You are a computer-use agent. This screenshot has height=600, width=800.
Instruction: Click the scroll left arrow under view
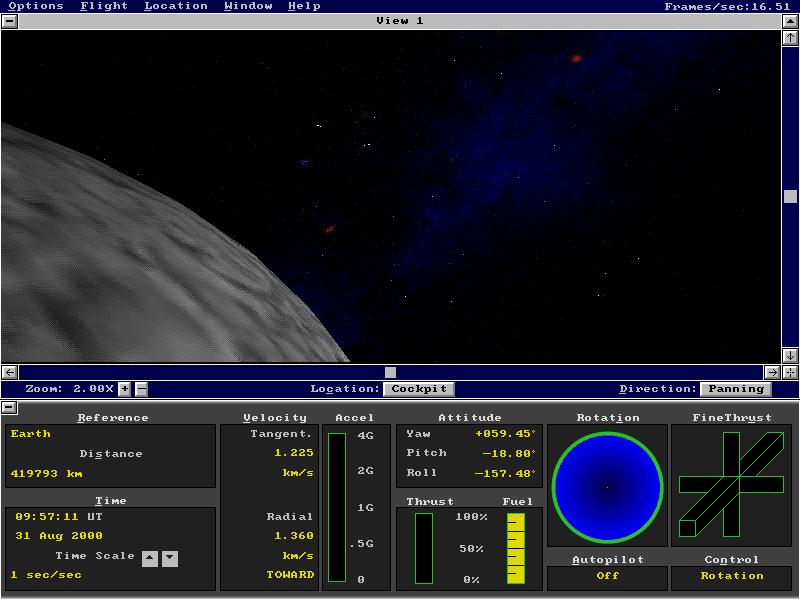pos(10,372)
